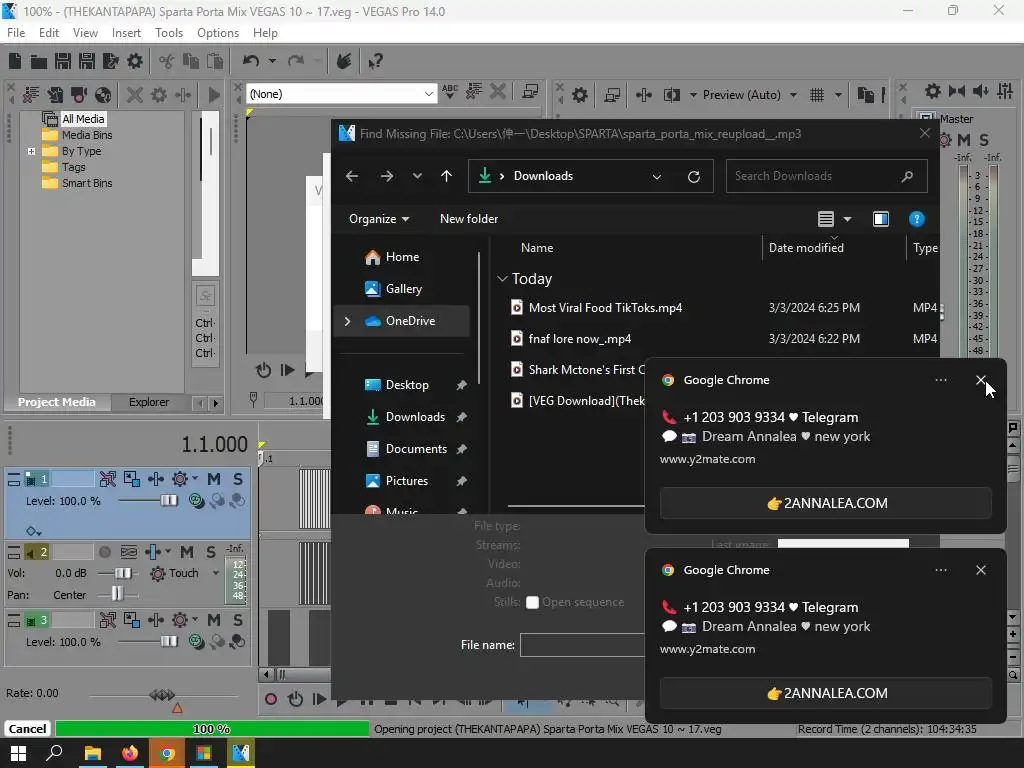Mute video track 3

(x=214, y=620)
